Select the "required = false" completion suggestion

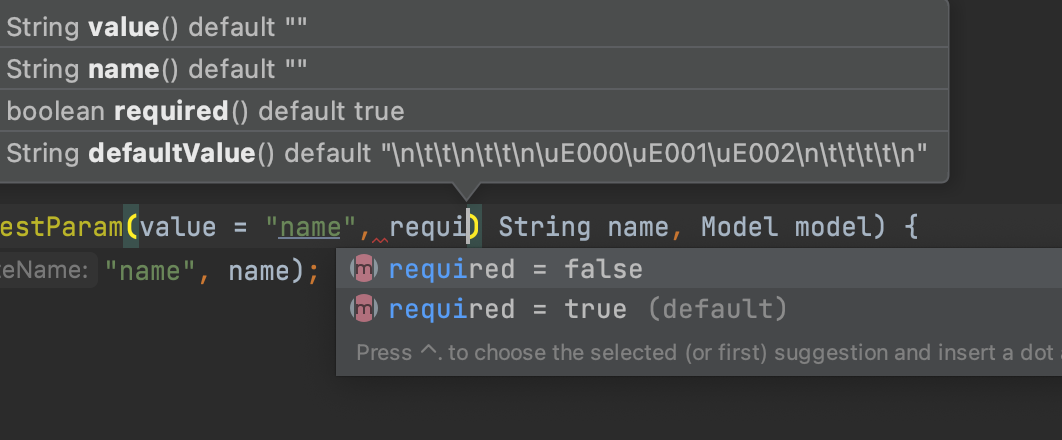tap(699, 269)
